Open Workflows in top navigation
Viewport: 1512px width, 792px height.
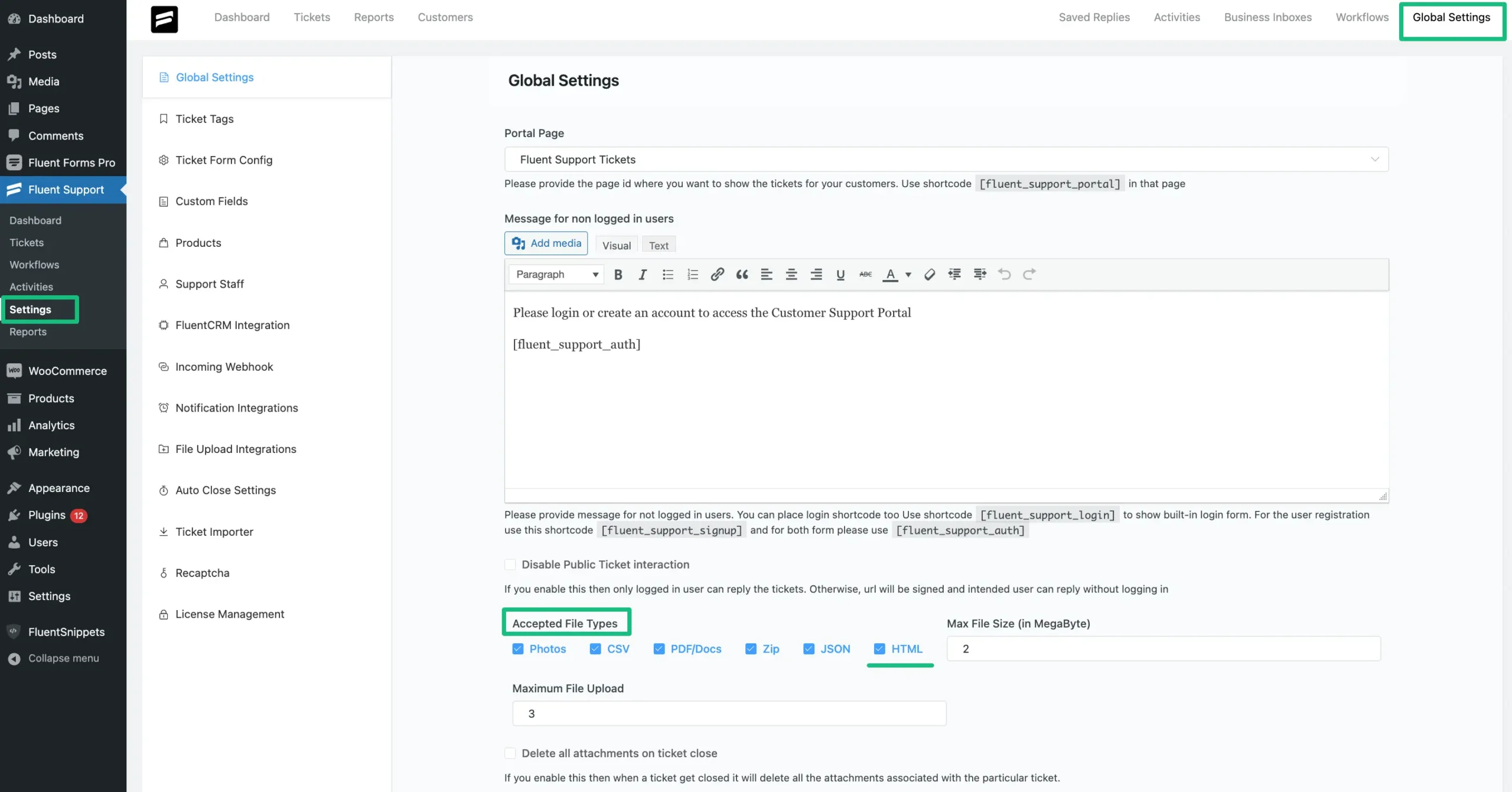click(1362, 17)
